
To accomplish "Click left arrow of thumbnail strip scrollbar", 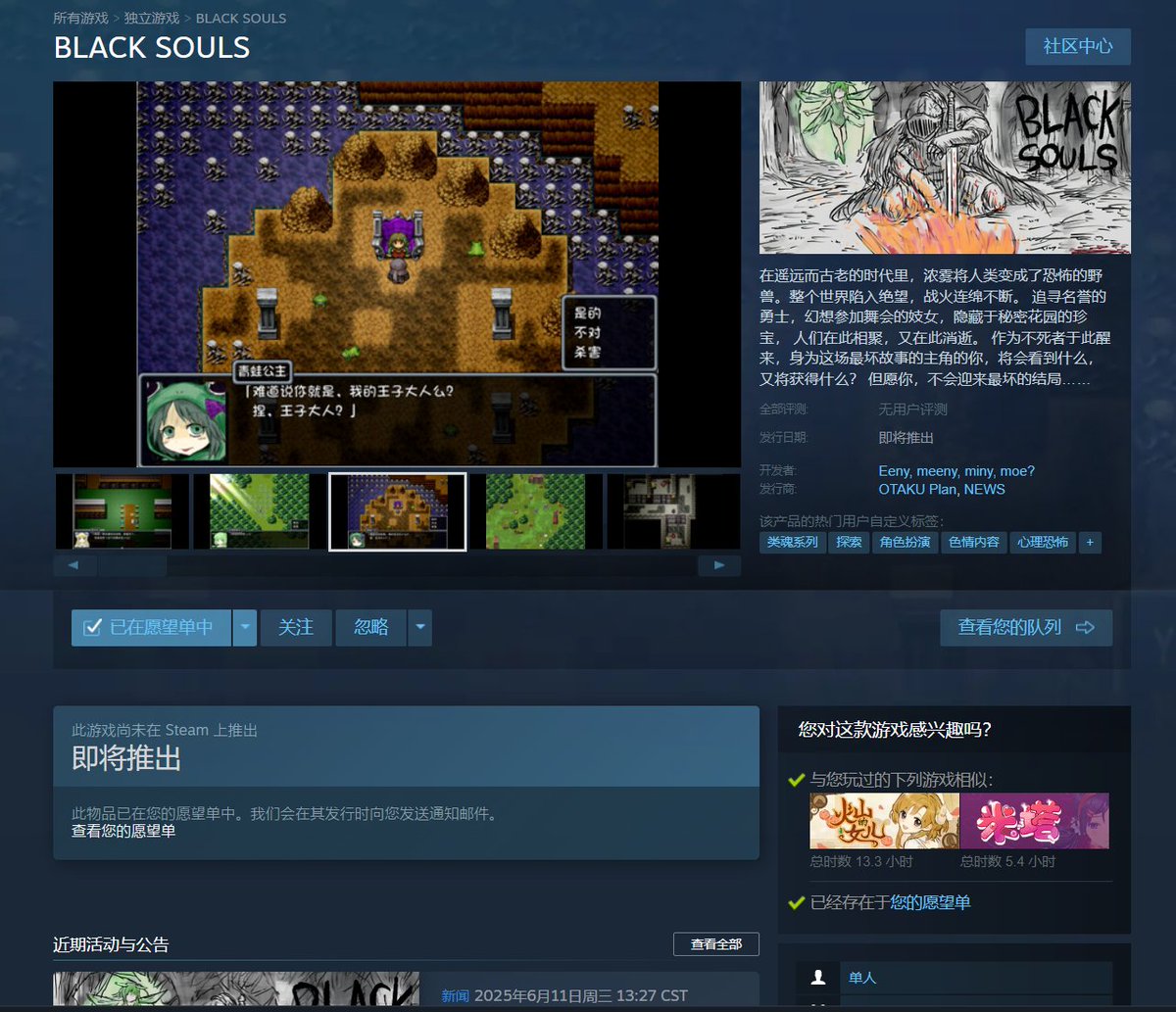I will (75, 565).
